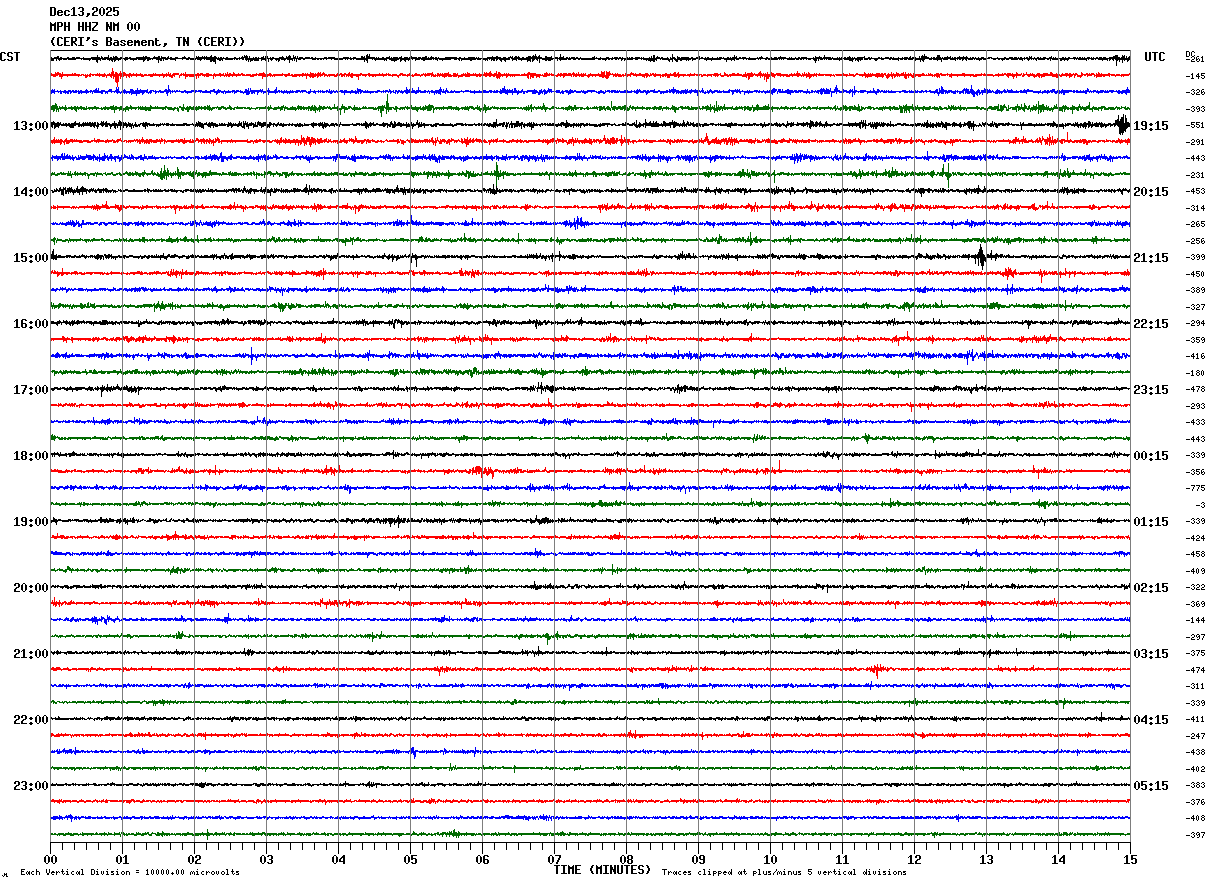This screenshot has height=886, width=1210.
Task: Click the '05:15' UTC time label
Action: click(x=1151, y=786)
